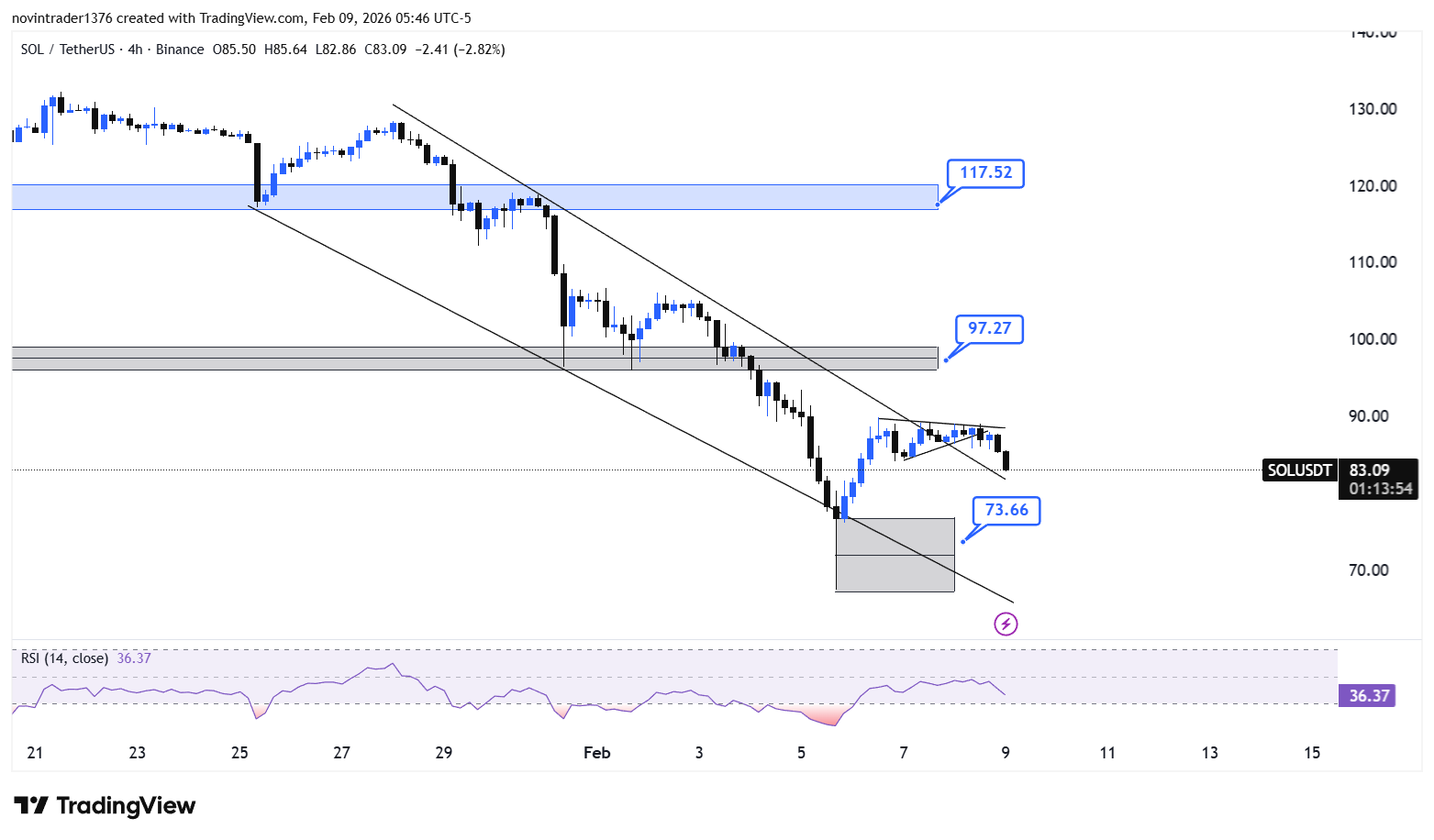This screenshot has width=1434, height=840.
Task: Click the purple lightning bolt event icon
Action: tap(1006, 624)
